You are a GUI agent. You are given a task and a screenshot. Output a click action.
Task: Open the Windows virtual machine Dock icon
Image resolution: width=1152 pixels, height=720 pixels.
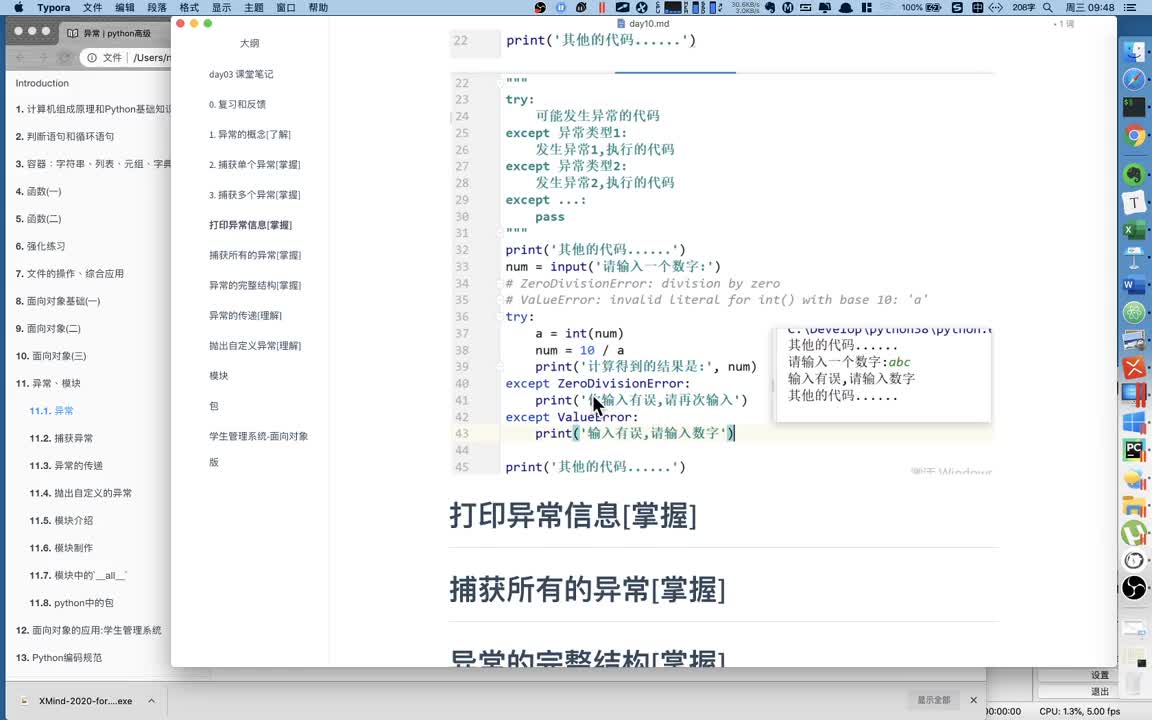[x=1134, y=422]
